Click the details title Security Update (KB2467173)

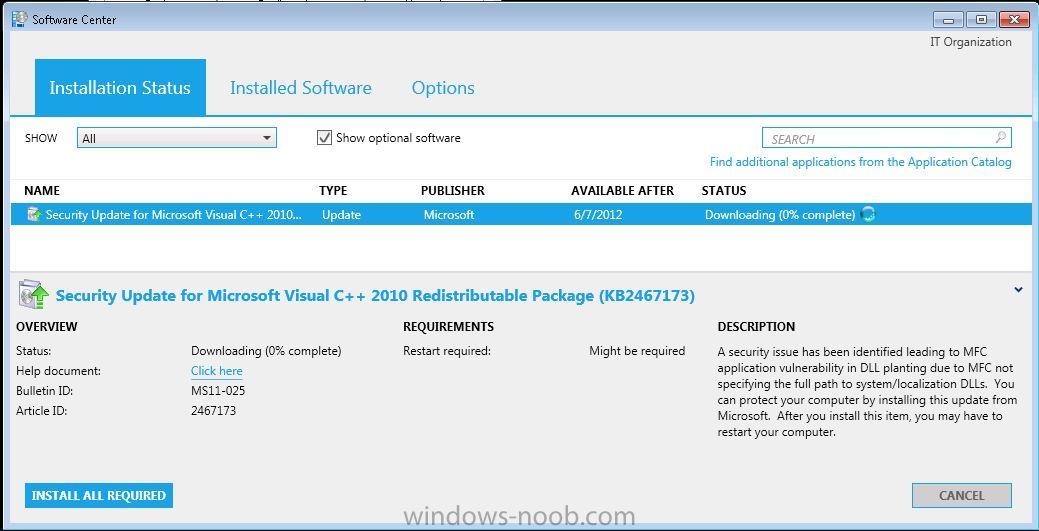pyautogui.click(x=375, y=296)
